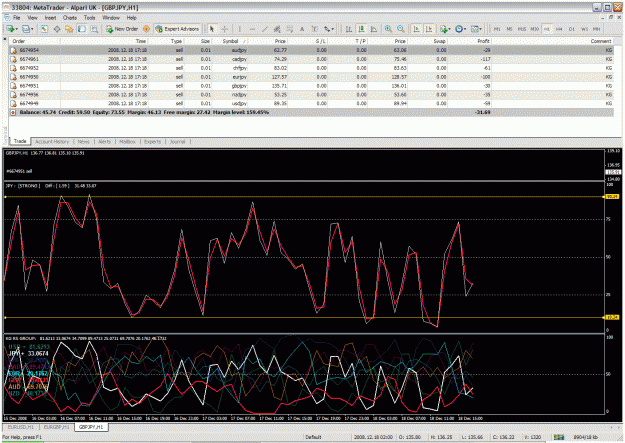Open the Profiles dropdown arrow
The image size is (625, 443).
(x=32, y=29)
